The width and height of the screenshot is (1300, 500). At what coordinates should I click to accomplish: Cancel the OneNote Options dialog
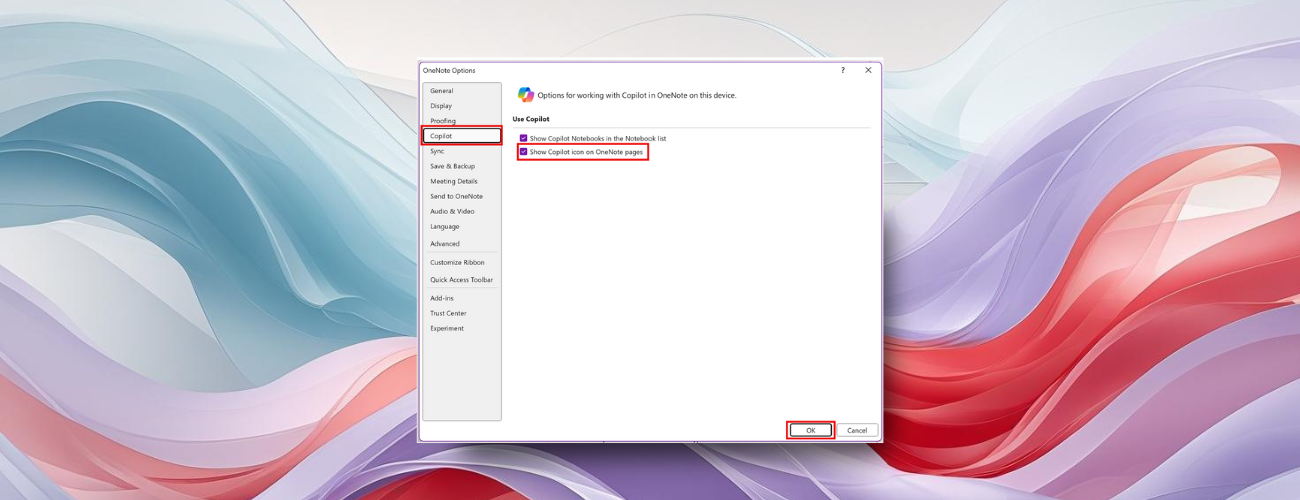(x=857, y=430)
